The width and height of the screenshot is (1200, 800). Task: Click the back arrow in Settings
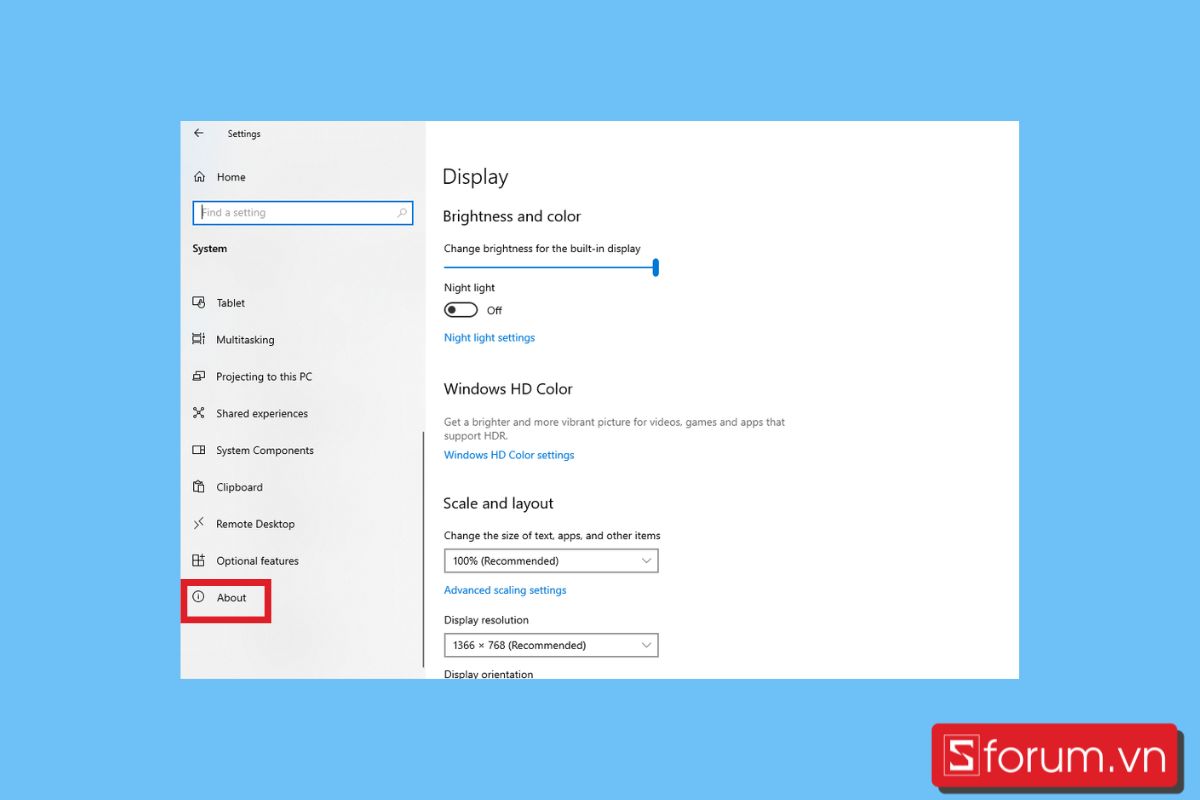pos(198,133)
